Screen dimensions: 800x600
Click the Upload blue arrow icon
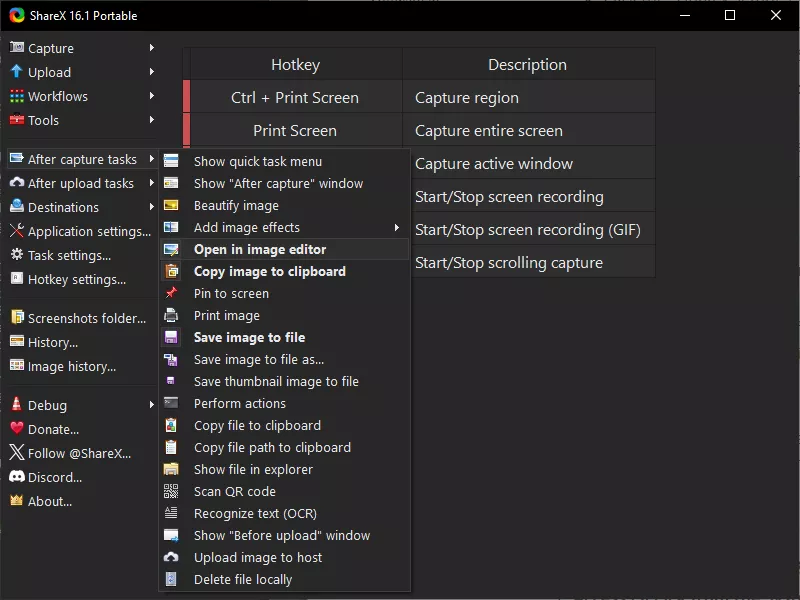[x=17, y=71]
